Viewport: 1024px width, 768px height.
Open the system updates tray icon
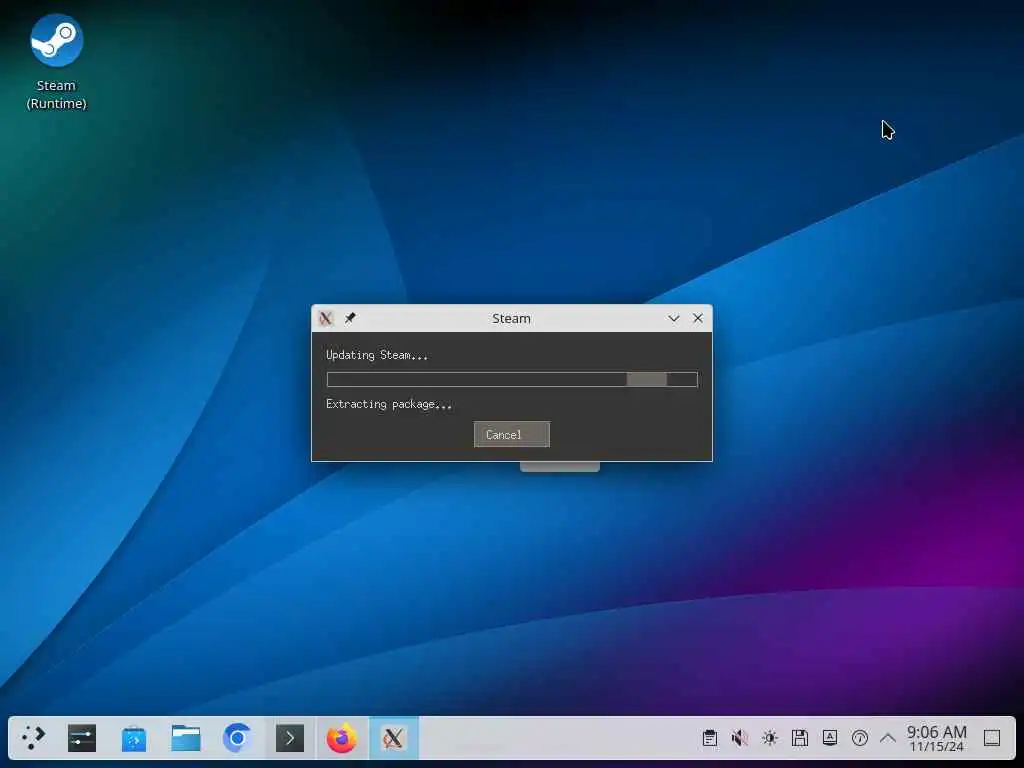(x=859, y=738)
